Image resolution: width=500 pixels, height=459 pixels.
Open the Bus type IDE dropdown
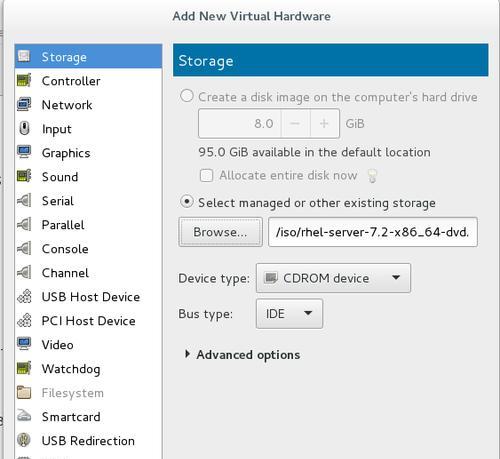289,314
